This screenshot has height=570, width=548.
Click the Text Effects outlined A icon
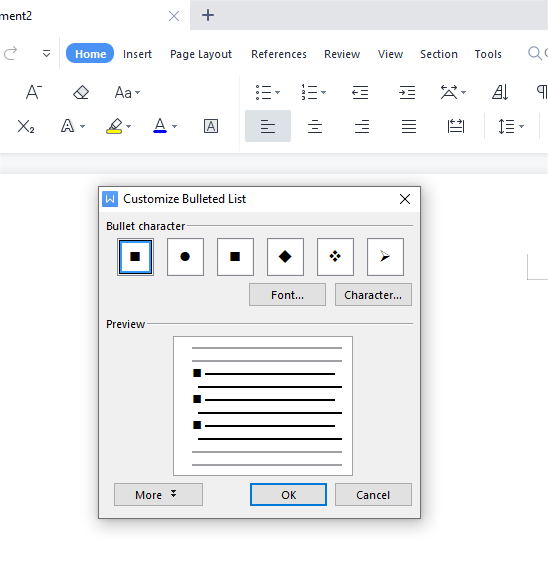[67, 126]
